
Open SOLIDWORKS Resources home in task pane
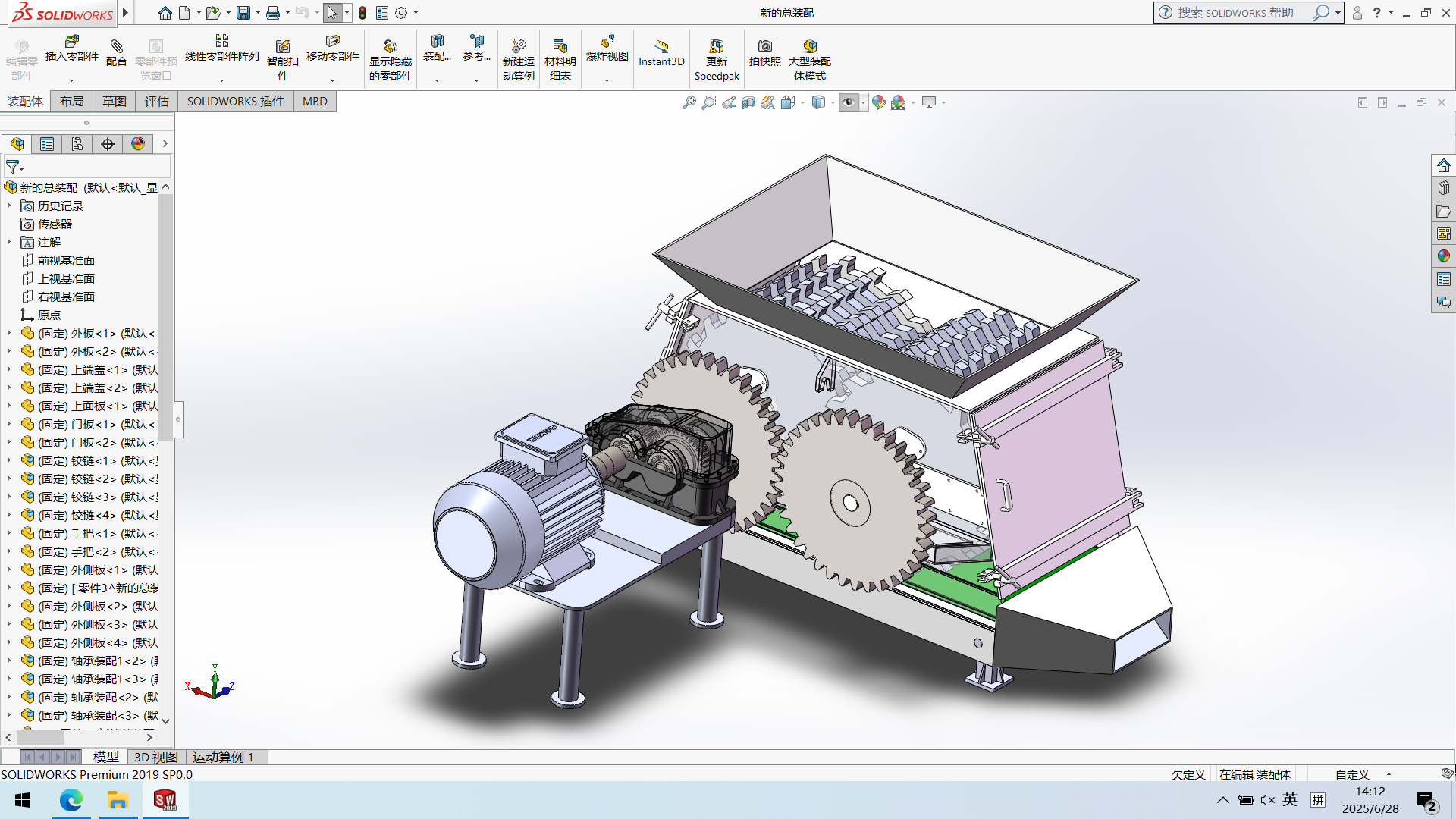point(1444,165)
